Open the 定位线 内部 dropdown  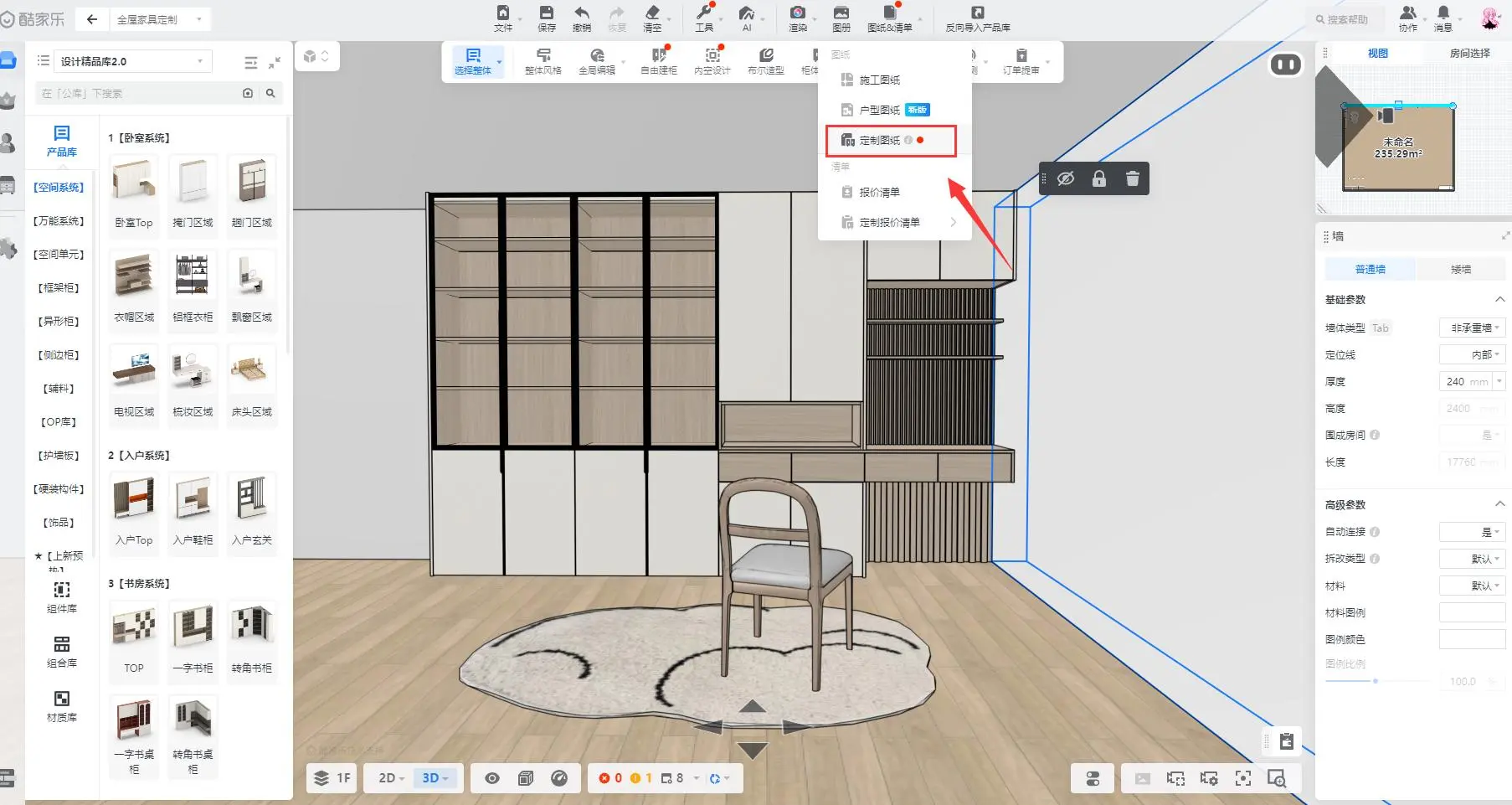(x=1472, y=354)
